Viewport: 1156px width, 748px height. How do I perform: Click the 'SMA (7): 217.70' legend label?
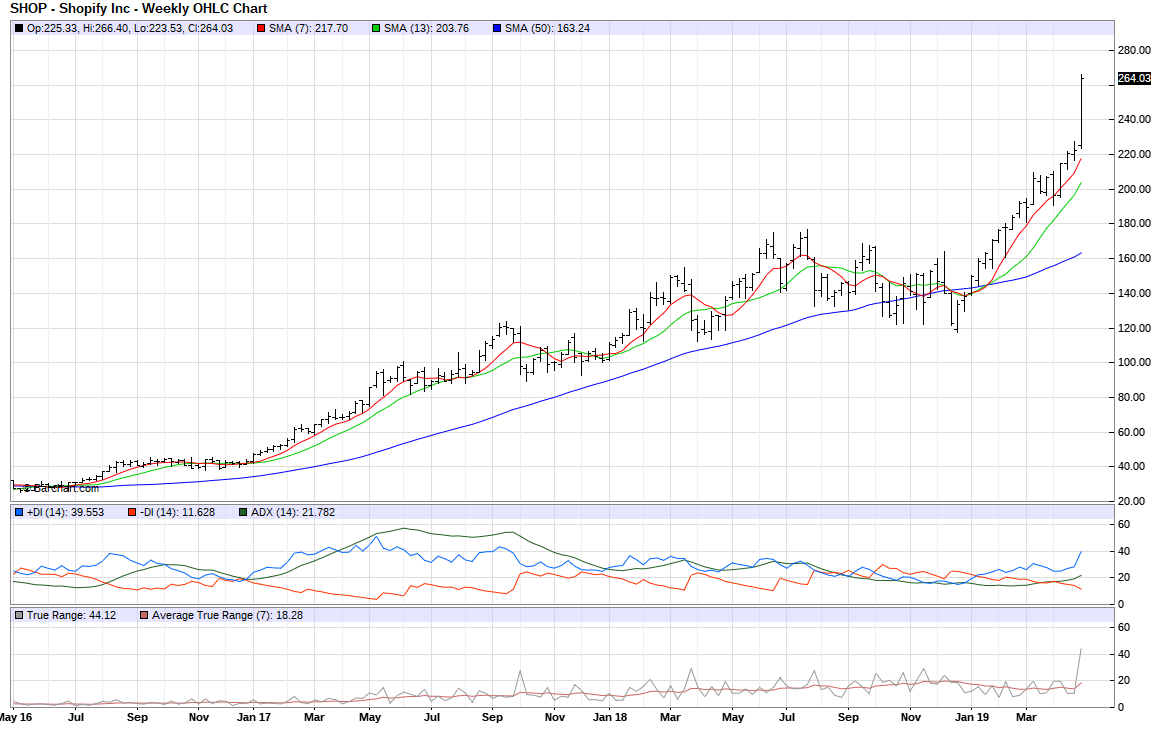(308, 29)
